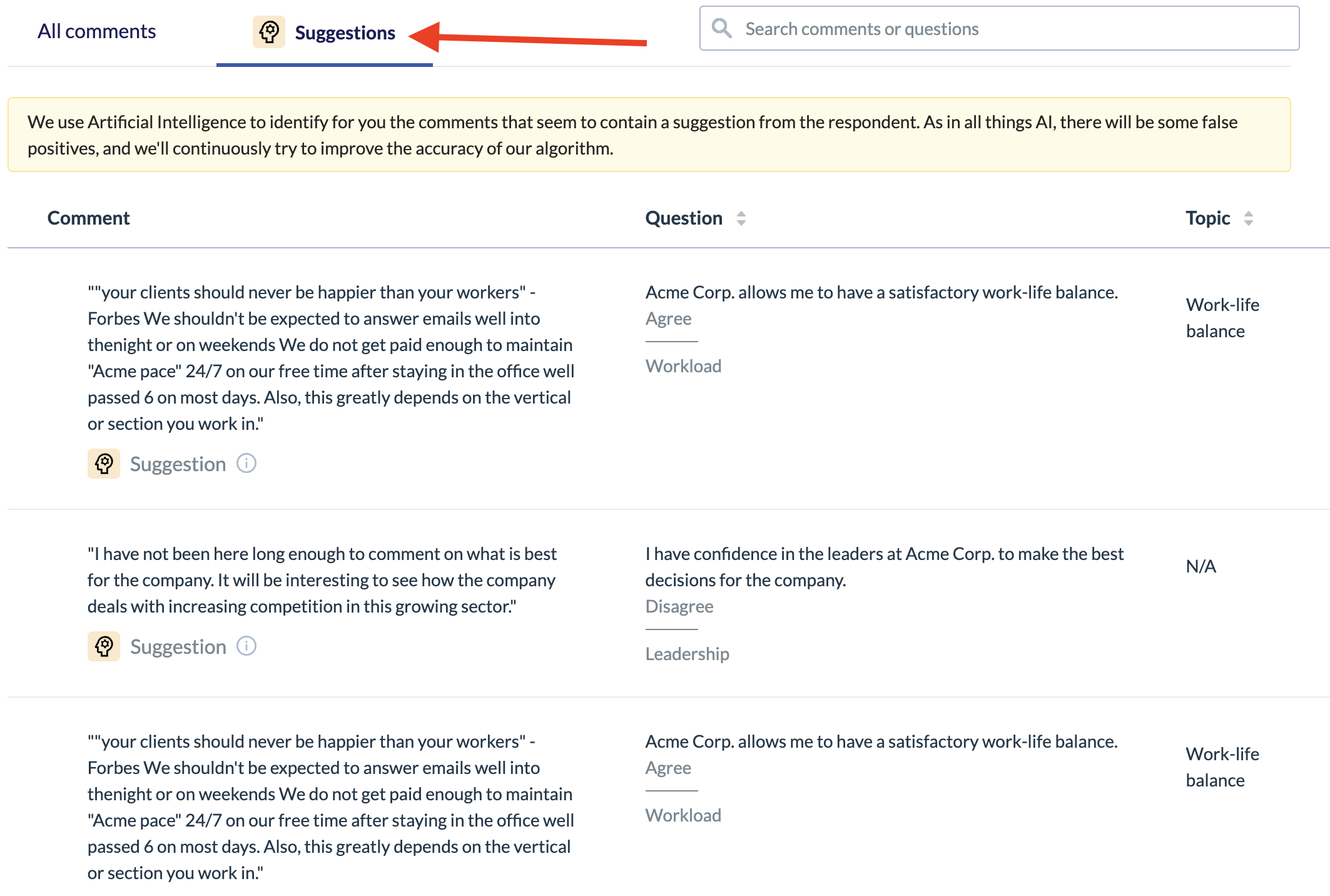Click the head-with-gear icon in Suggestions tab
This screenshot has height=896, width=1330.
click(x=269, y=32)
